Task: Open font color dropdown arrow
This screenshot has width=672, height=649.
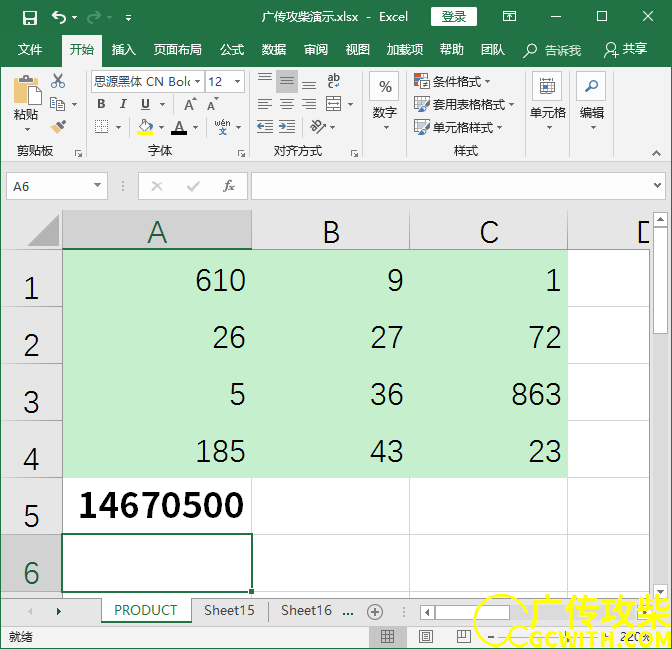Action: [195, 127]
